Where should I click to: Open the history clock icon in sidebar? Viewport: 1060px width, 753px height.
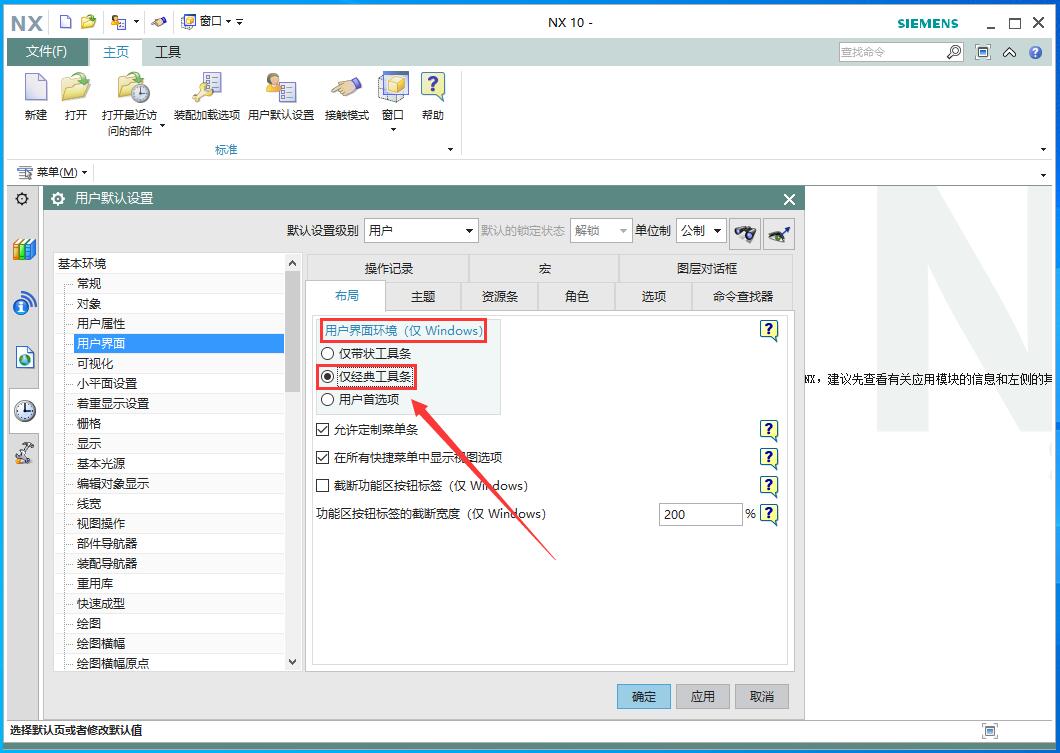pos(24,410)
